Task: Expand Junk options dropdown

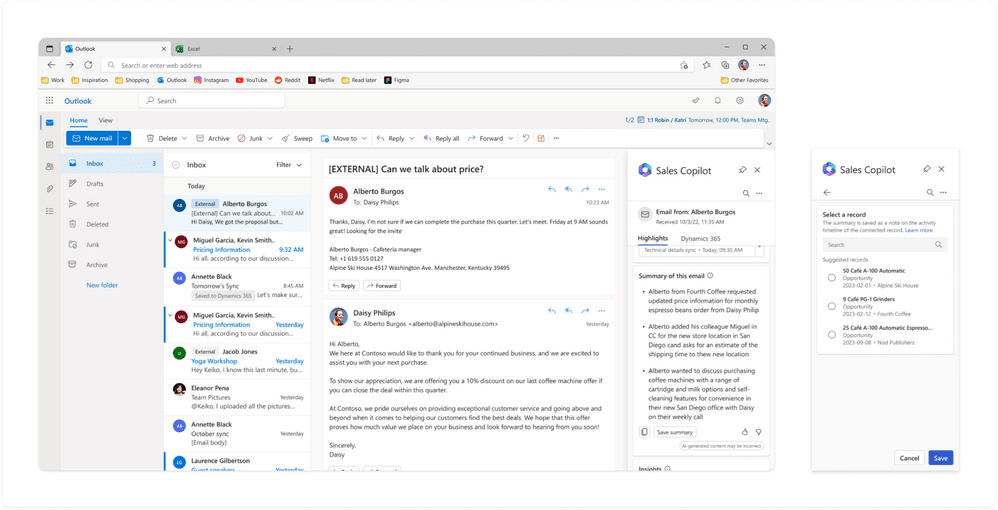Action: tap(270, 138)
